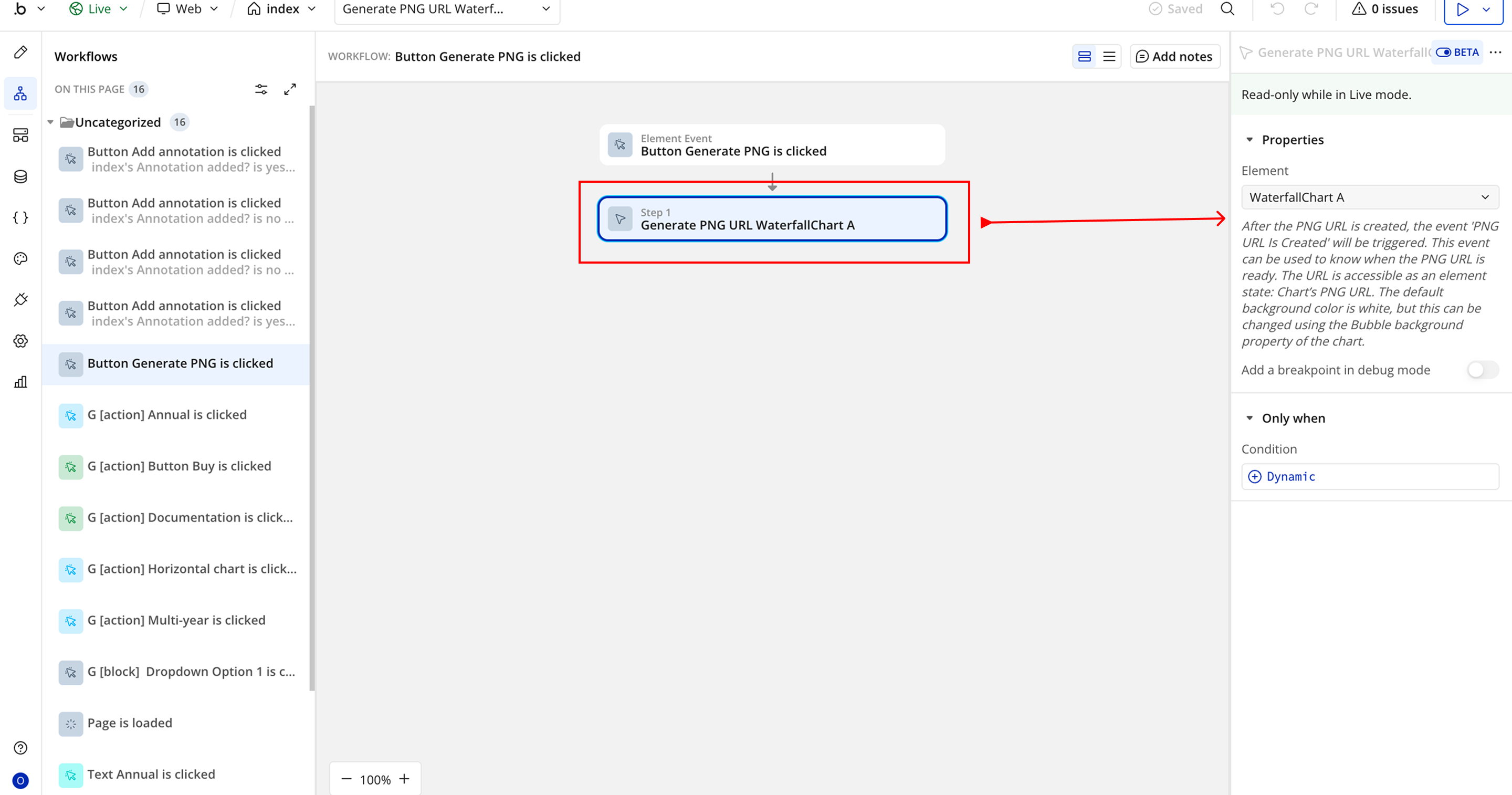Open the index page selector
This screenshot has height=795, width=1512.
(x=282, y=9)
